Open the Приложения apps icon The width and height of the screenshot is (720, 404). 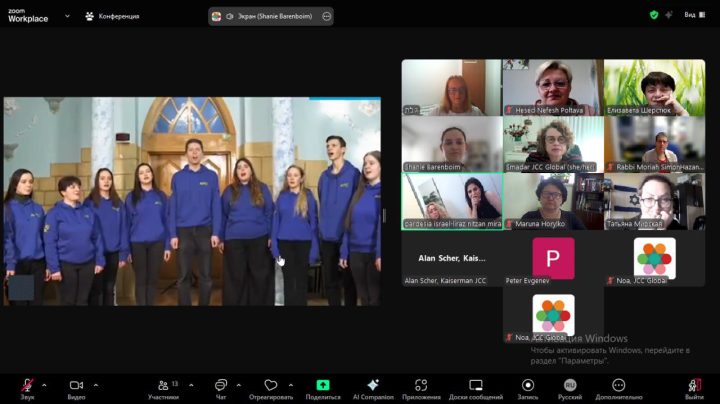pos(421,388)
